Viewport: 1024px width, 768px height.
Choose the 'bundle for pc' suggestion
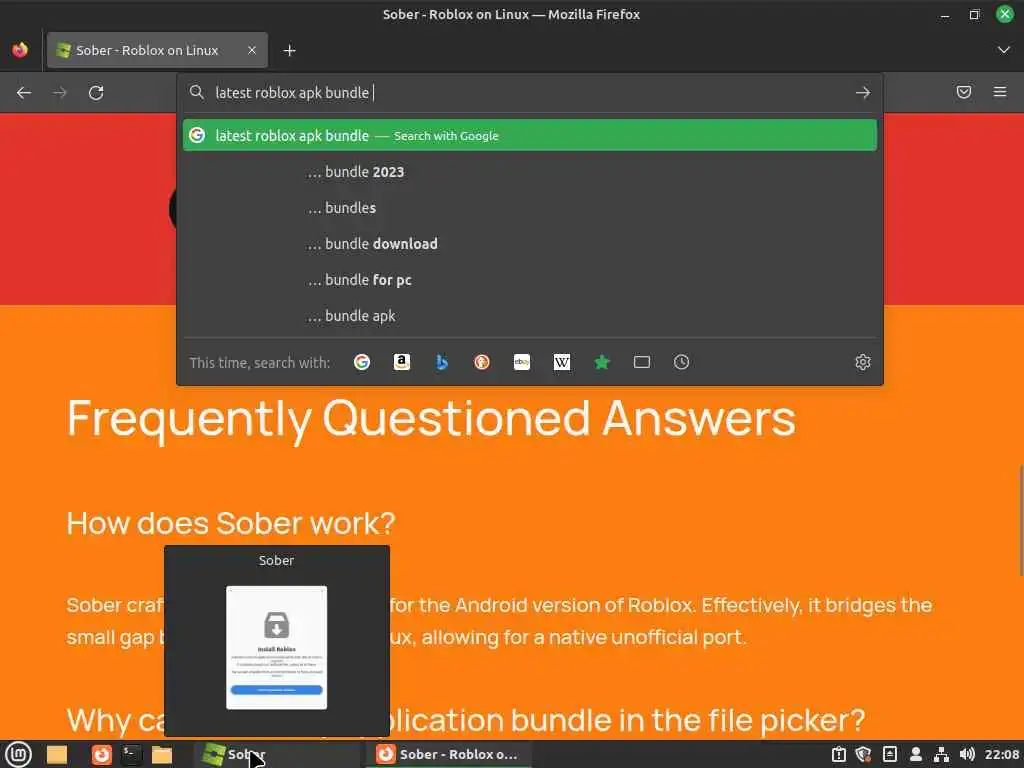[x=530, y=280]
